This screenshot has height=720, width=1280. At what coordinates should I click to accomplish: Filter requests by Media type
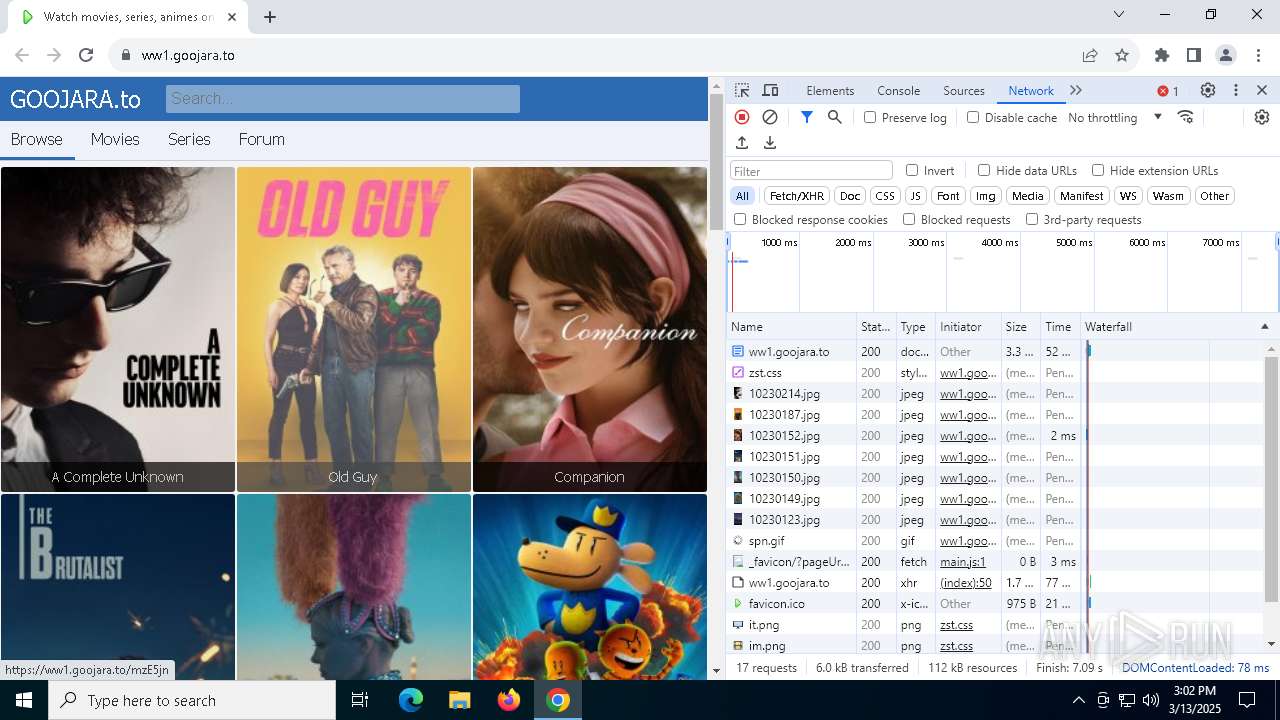(x=1027, y=196)
